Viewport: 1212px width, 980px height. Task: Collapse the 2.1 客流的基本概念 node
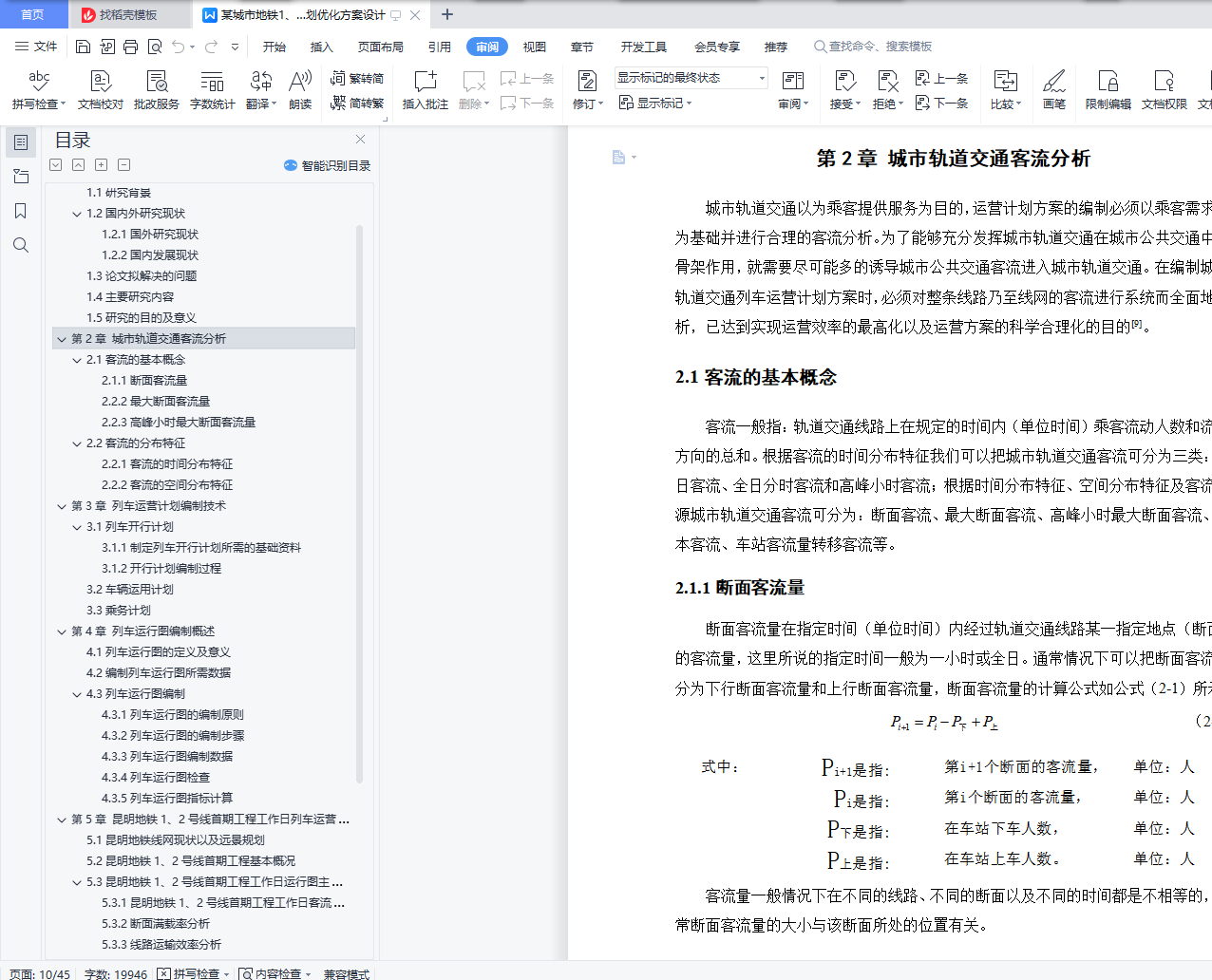coord(77,360)
